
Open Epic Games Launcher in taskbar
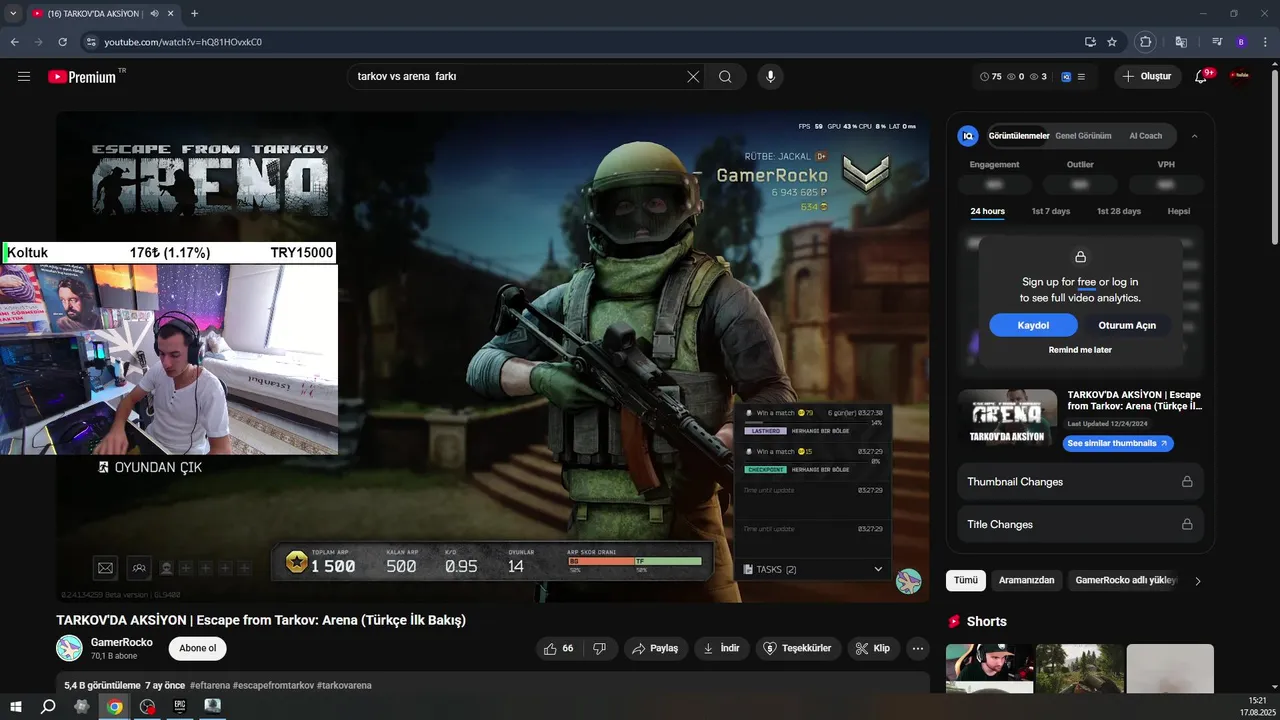pos(180,706)
